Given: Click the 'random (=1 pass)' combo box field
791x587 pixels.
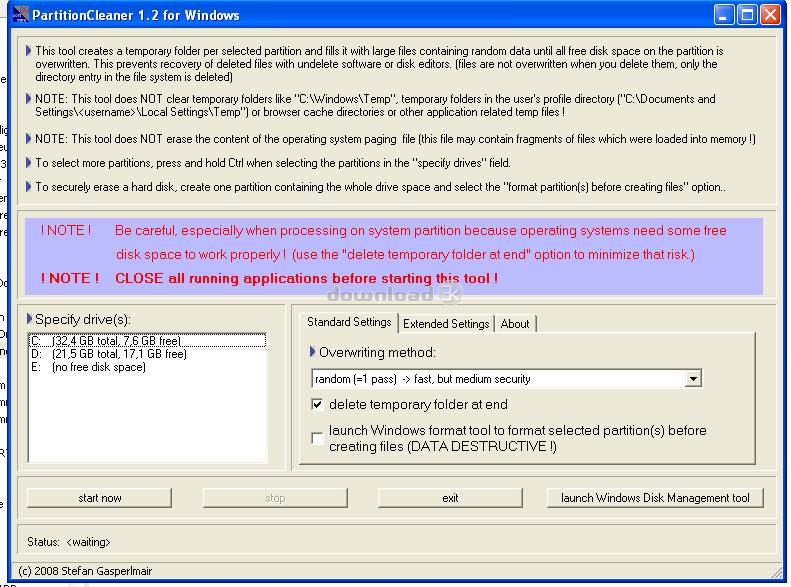Looking at the screenshot, I should [x=506, y=379].
